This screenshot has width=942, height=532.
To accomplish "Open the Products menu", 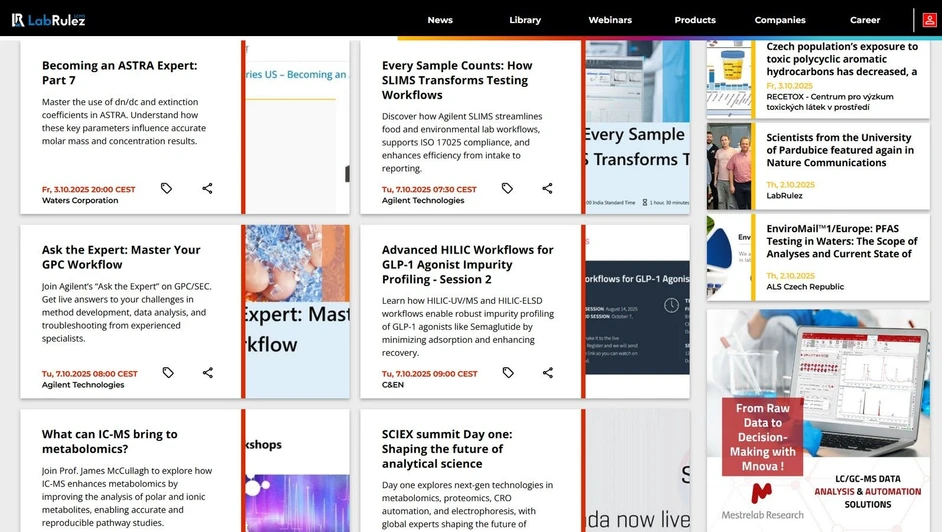I will [x=695, y=20].
